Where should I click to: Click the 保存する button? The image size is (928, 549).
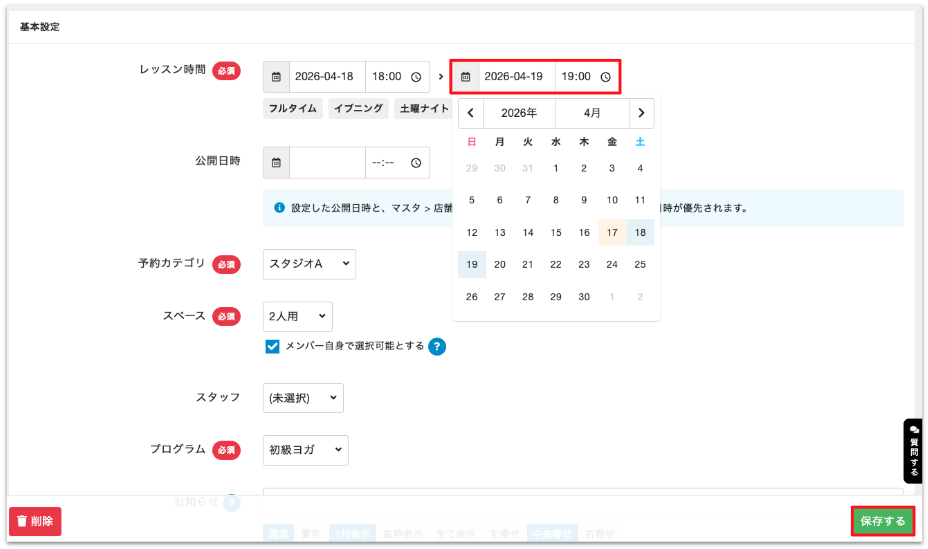click(x=882, y=521)
